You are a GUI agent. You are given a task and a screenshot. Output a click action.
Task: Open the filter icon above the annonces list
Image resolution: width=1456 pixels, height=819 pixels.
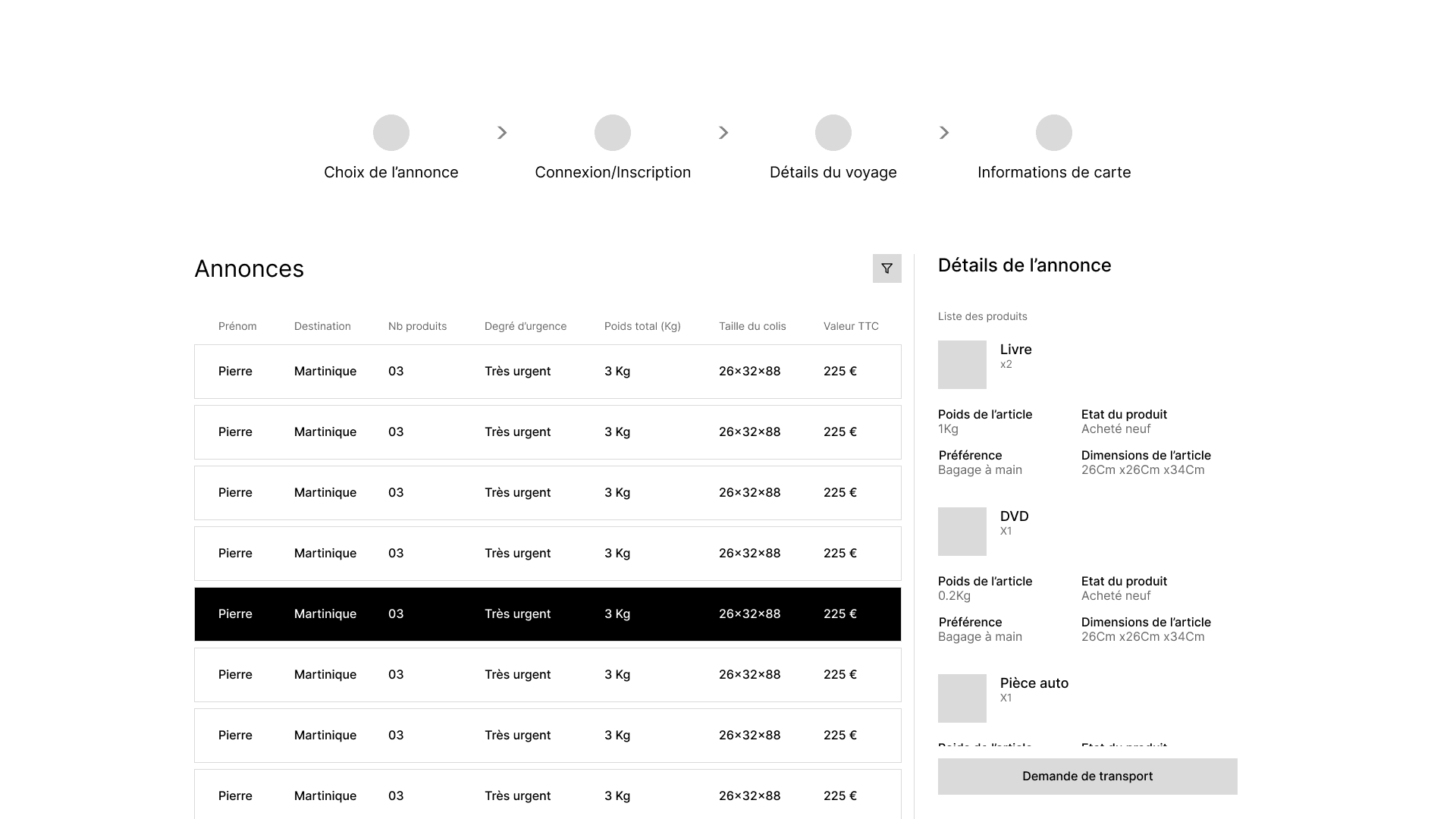[x=886, y=268]
